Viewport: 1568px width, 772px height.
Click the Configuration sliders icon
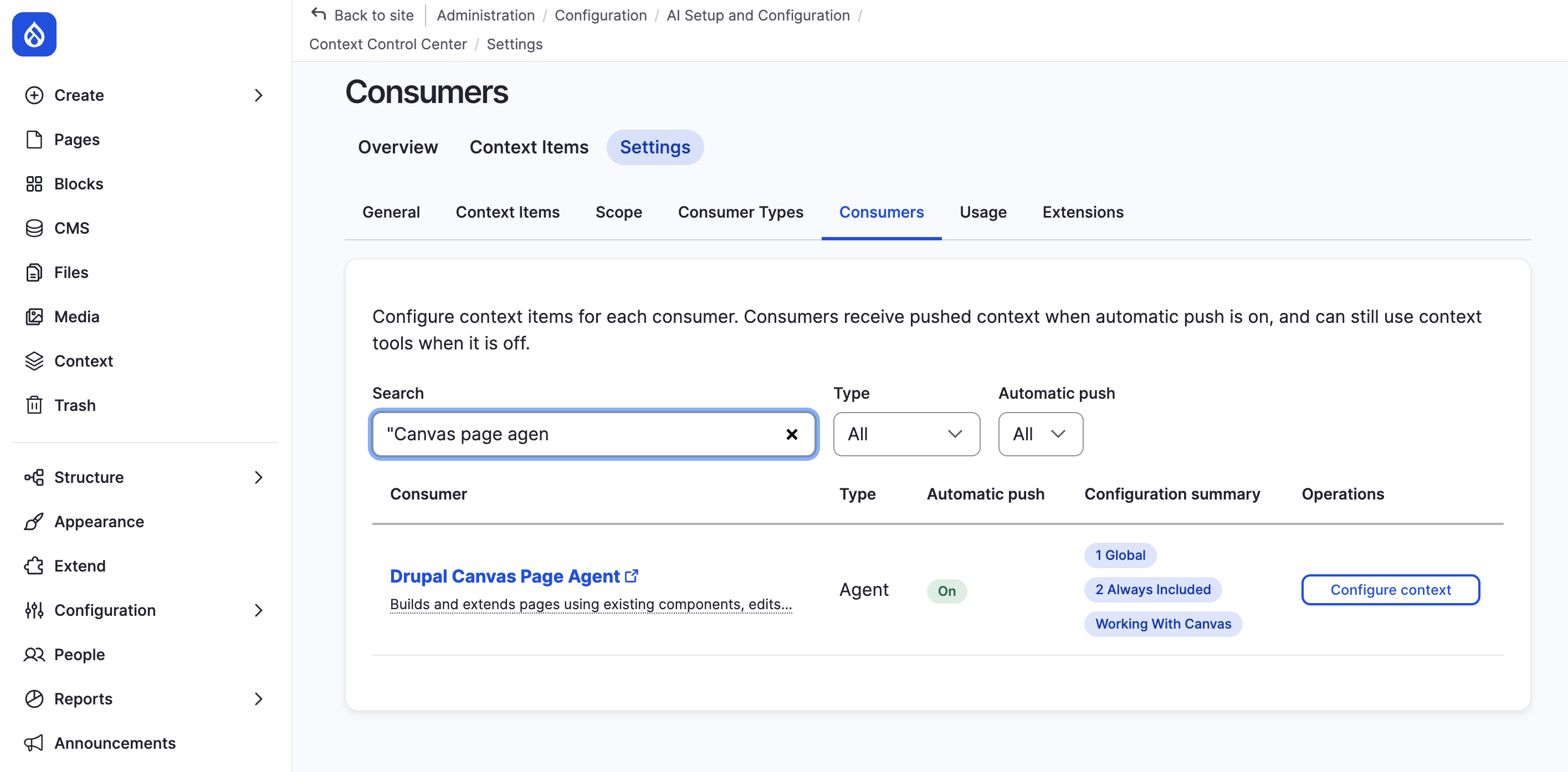click(34, 610)
